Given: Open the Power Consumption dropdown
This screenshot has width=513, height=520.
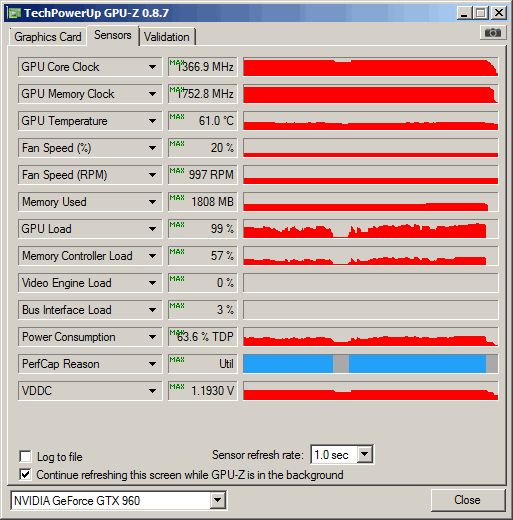Looking at the screenshot, I should click(x=152, y=337).
